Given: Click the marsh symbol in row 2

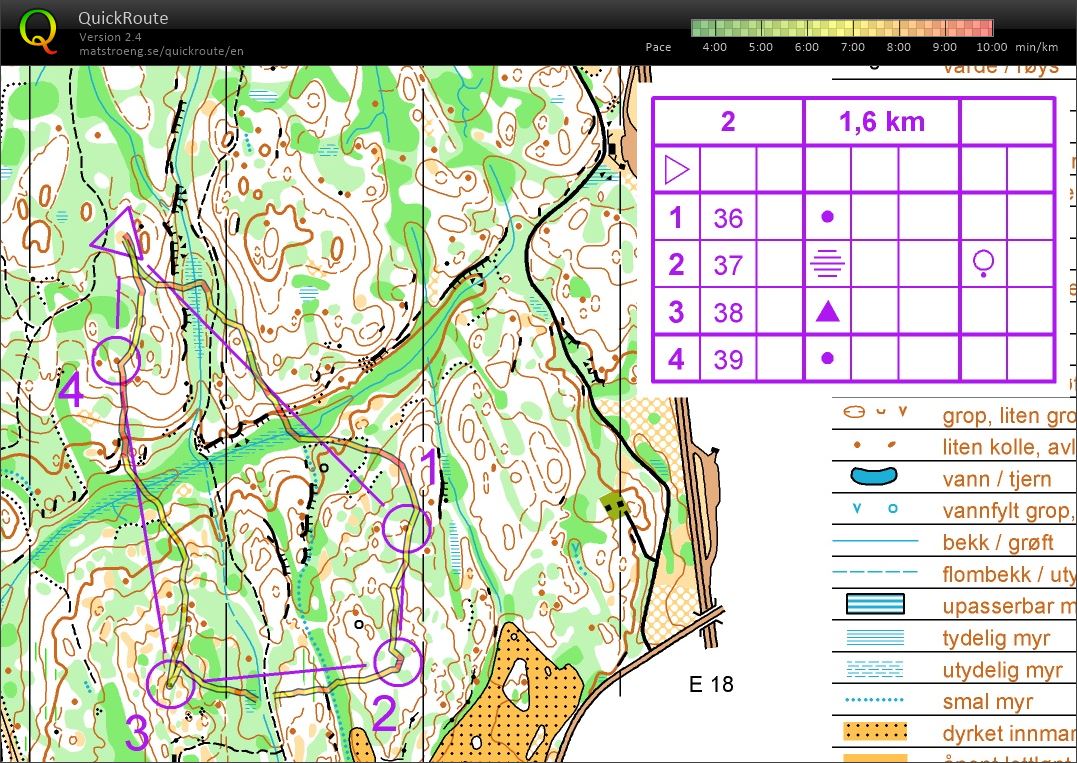Looking at the screenshot, I should 827,264.
